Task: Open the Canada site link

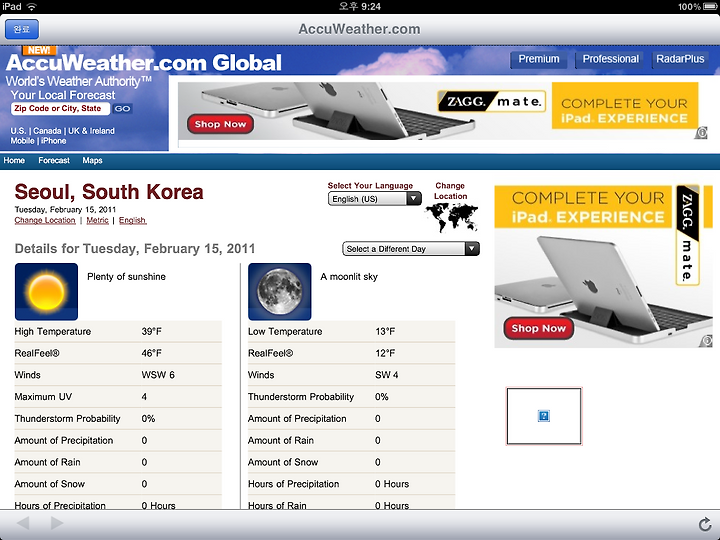Action: (x=47, y=131)
